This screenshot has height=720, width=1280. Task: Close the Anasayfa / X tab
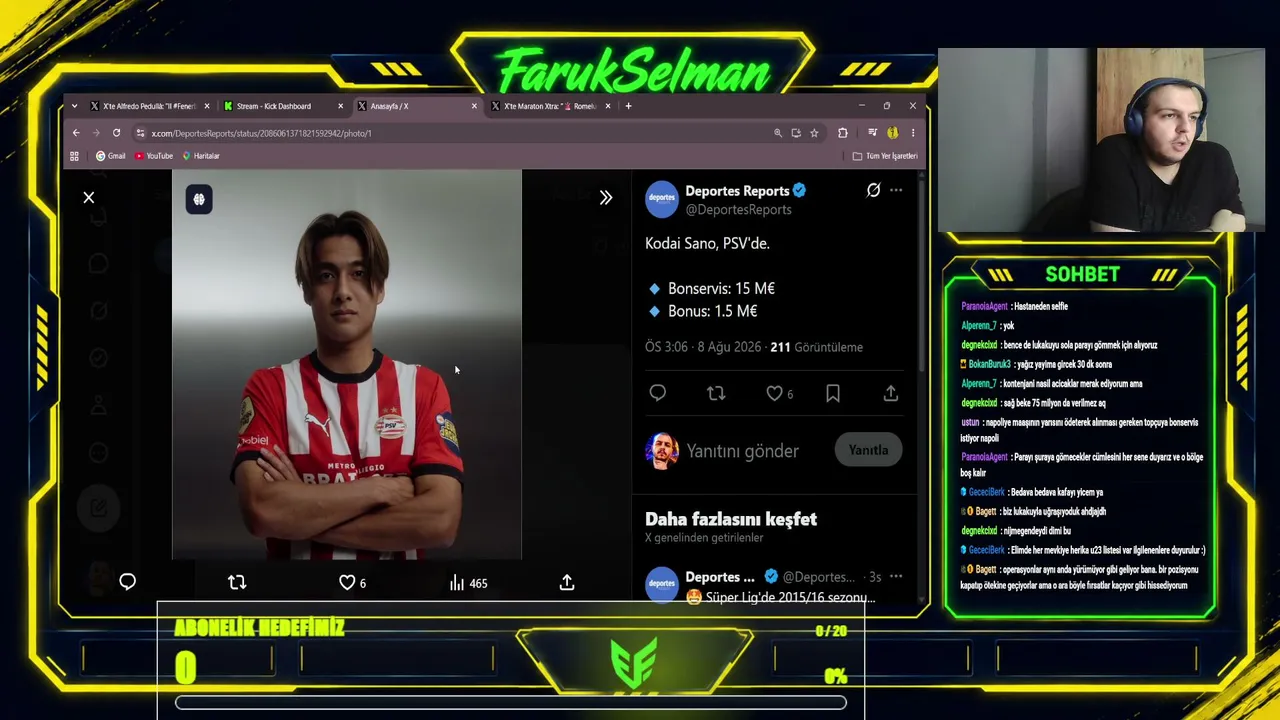[474, 106]
